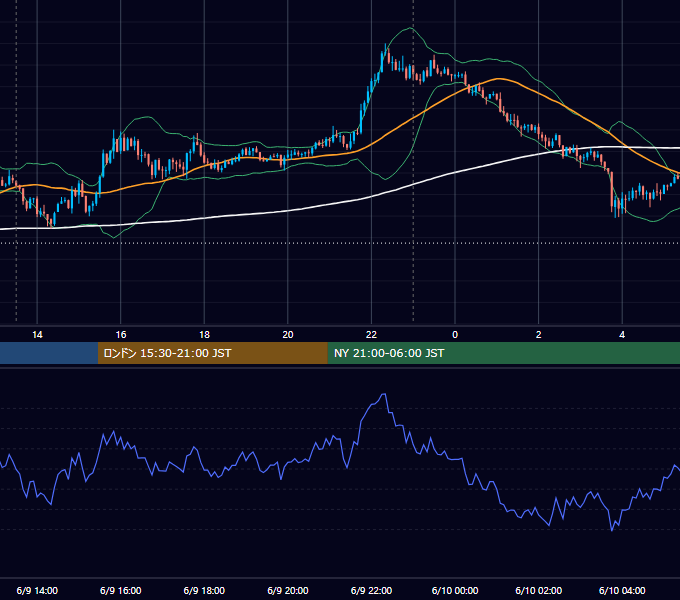Screen dimensions: 680x600
Task: Select hour label 18 on upper axis
Action: (204, 335)
